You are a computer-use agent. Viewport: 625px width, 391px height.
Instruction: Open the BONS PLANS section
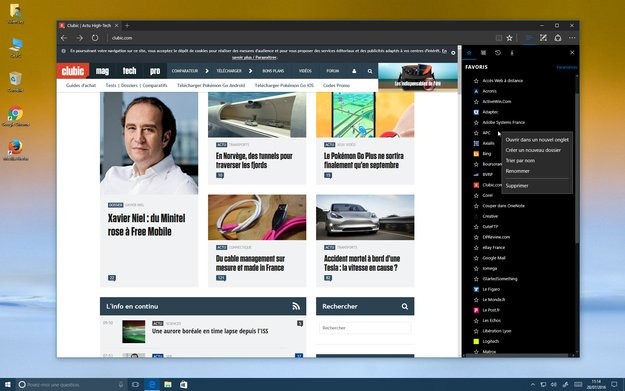(273, 71)
